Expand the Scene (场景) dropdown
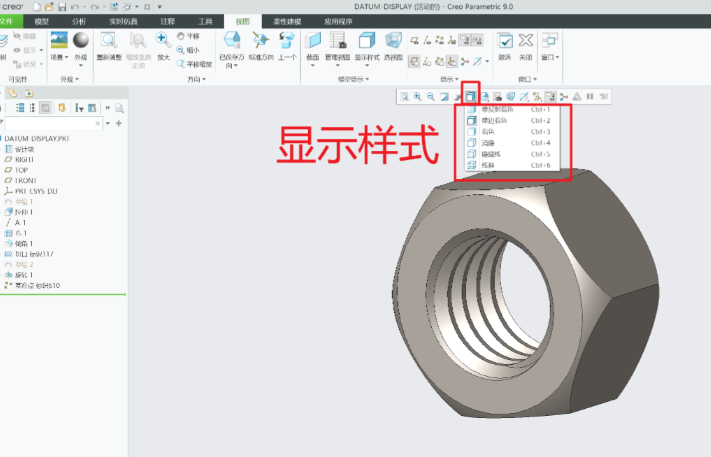The height and width of the screenshot is (457, 711). [x=58, y=58]
